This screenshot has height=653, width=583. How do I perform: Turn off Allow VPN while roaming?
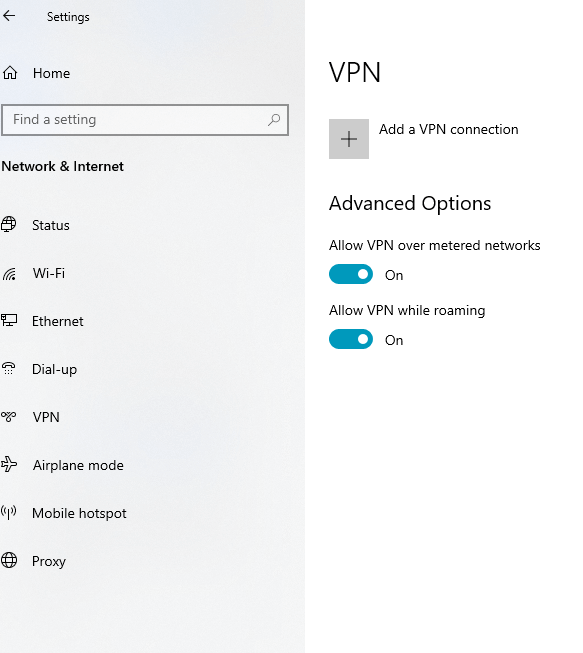point(351,339)
